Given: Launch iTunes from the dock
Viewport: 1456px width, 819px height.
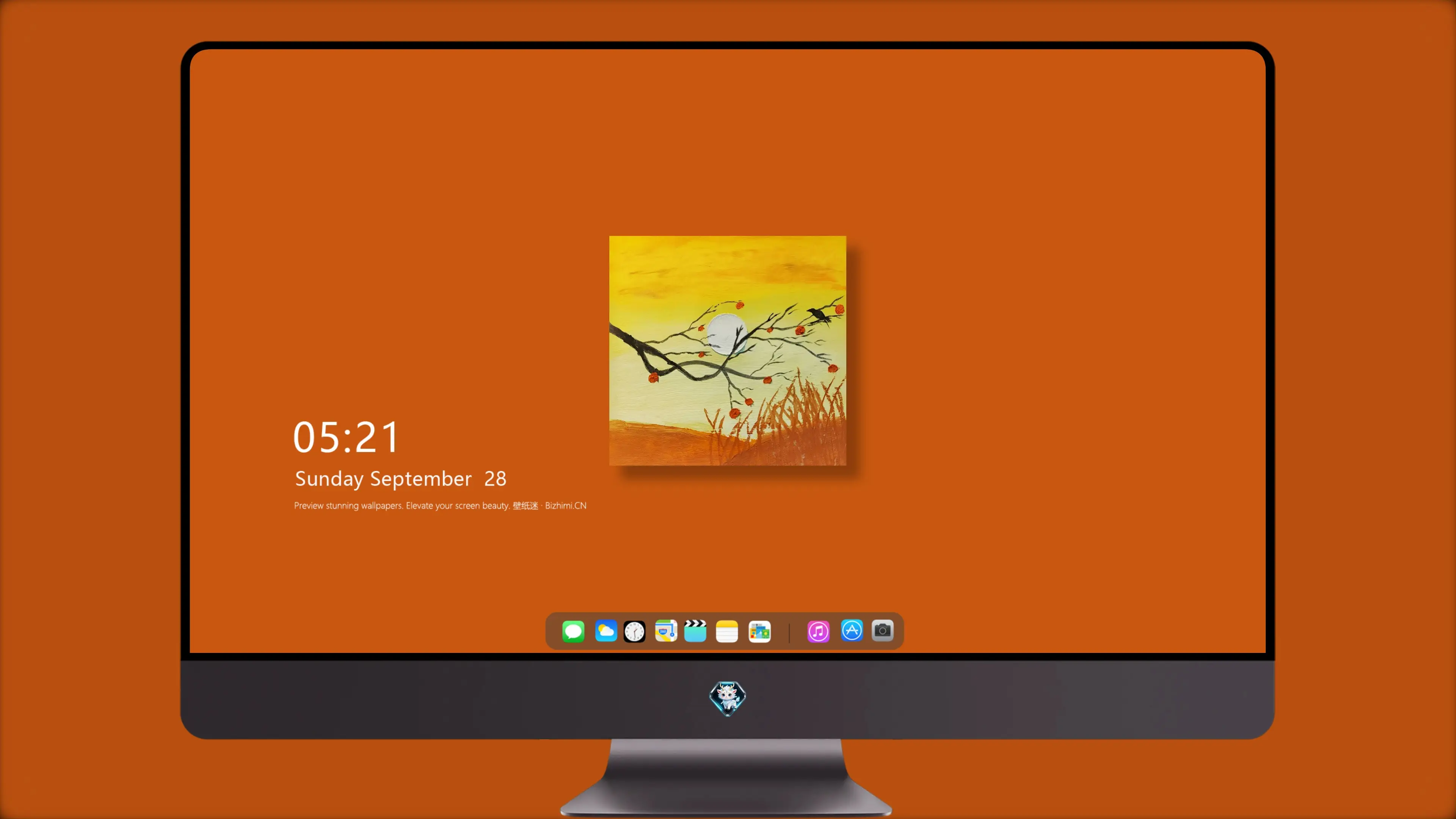Looking at the screenshot, I should point(819,631).
